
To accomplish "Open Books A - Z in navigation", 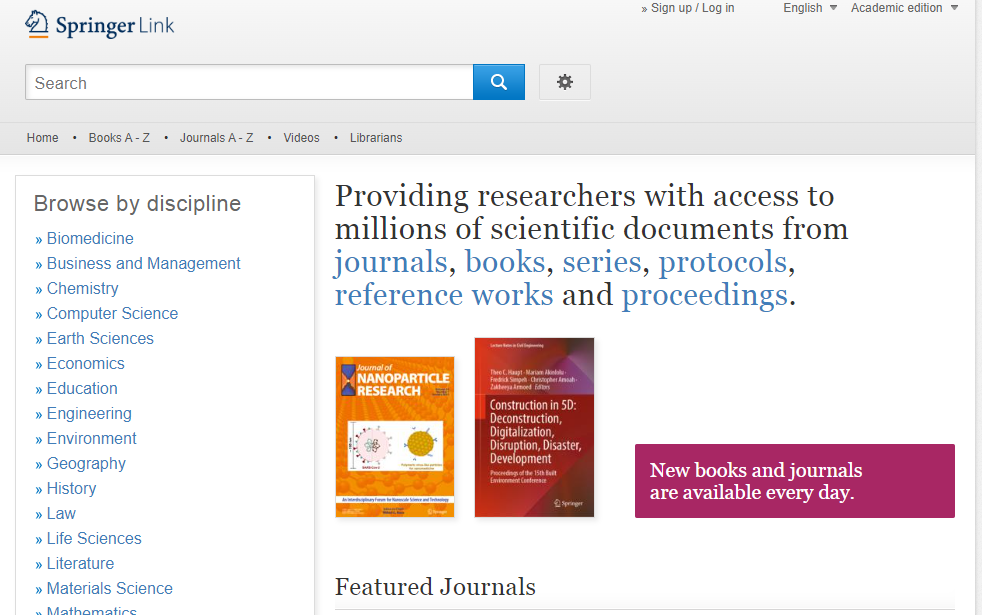I will [x=119, y=138].
